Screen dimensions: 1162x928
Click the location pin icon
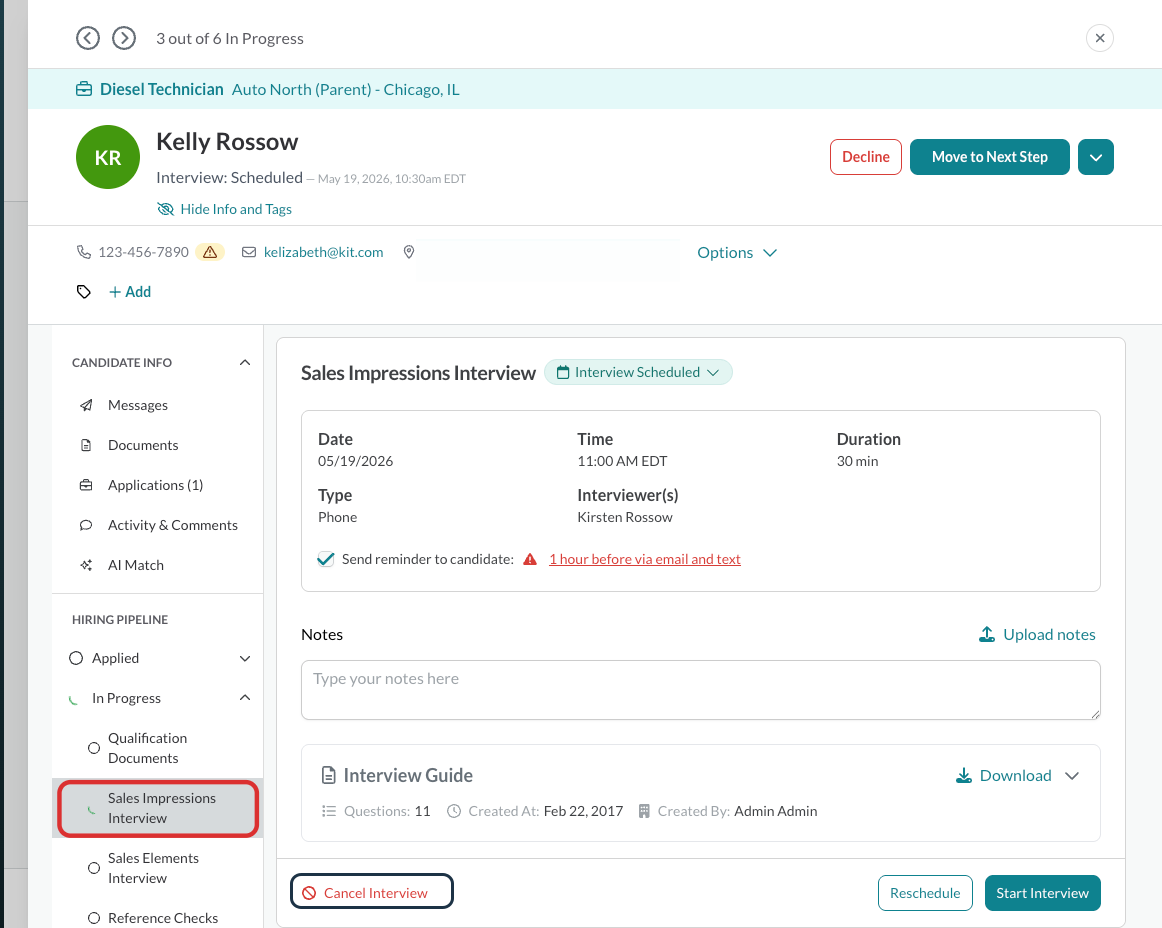408,252
